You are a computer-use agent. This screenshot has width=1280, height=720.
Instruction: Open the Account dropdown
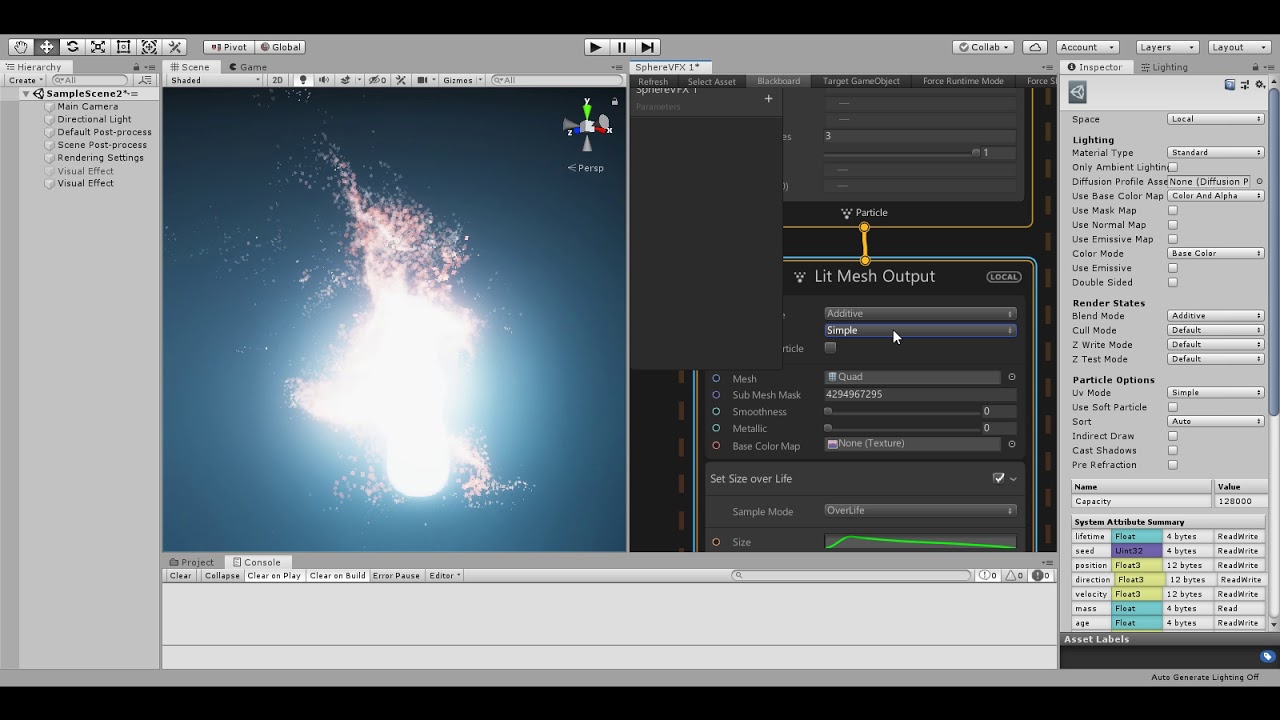1087,47
